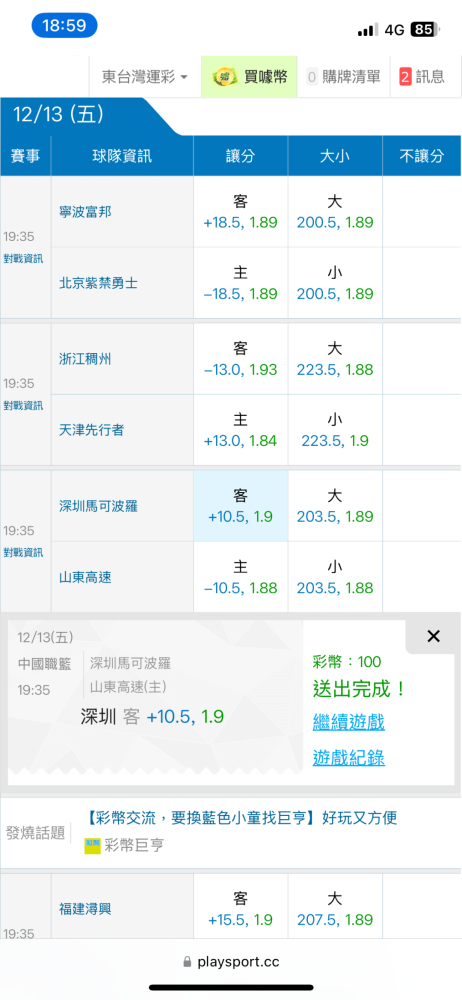The width and height of the screenshot is (462, 1000).
Task: Open 訊息 with the red 2 badge
Action: click(x=422, y=77)
